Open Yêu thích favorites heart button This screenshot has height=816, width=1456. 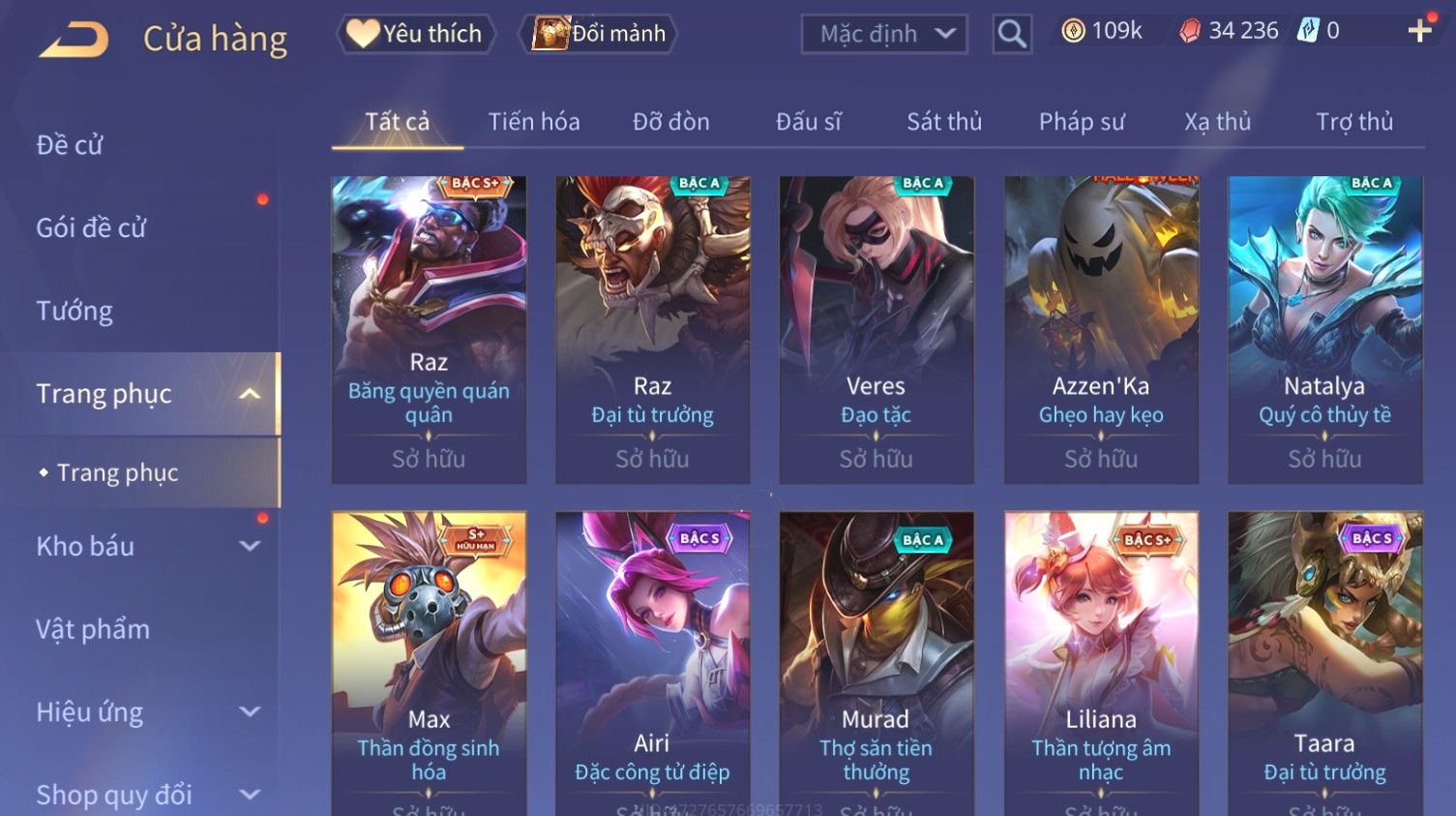[x=416, y=34]
